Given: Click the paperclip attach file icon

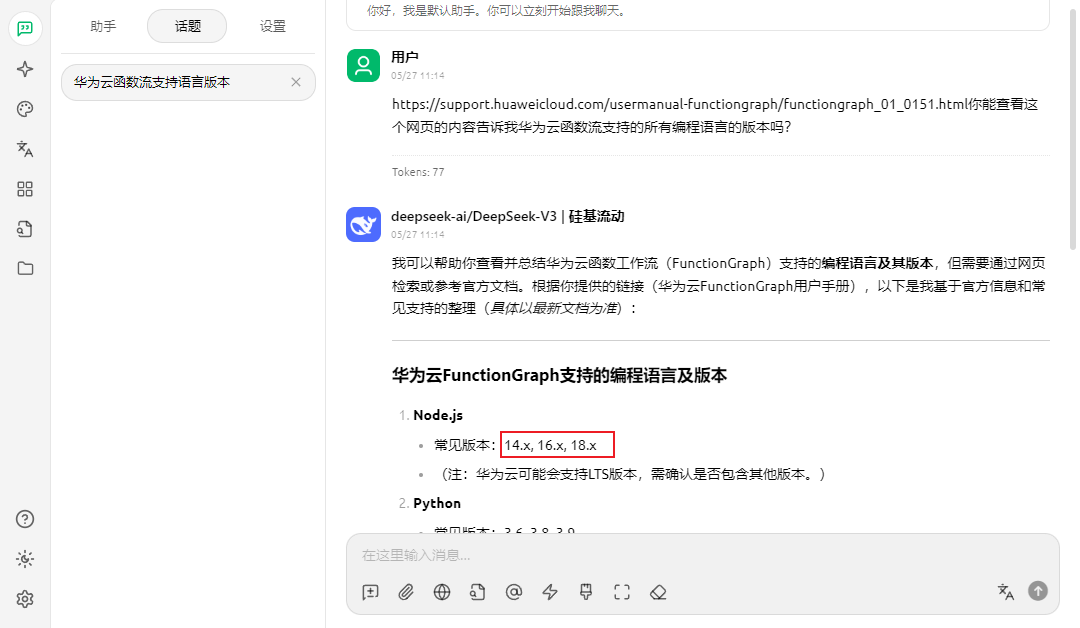Looking at the screenshot, I should pyautogui.click(x=406, y=592).
